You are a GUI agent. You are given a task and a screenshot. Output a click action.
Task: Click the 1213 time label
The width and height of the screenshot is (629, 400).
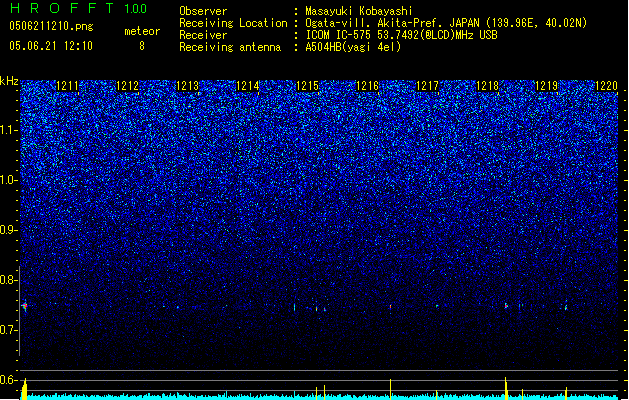pyautogui.click(x=187, y=86)
